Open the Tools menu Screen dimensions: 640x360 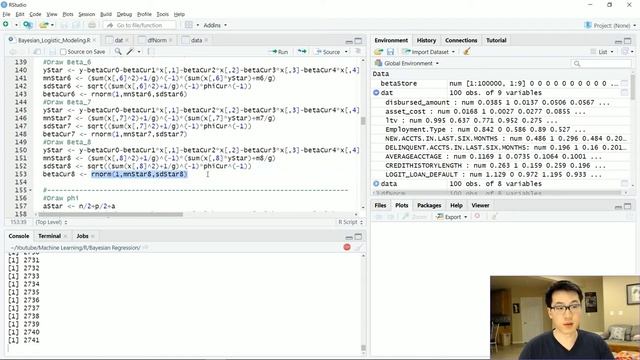point(162,14)
